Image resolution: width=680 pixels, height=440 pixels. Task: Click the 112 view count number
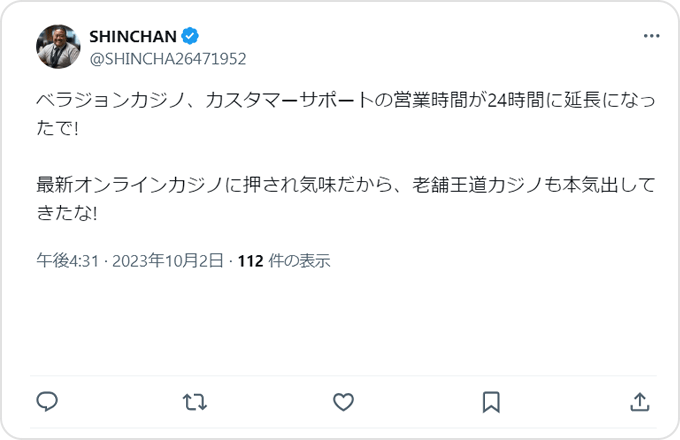click(x=251, y=261)
